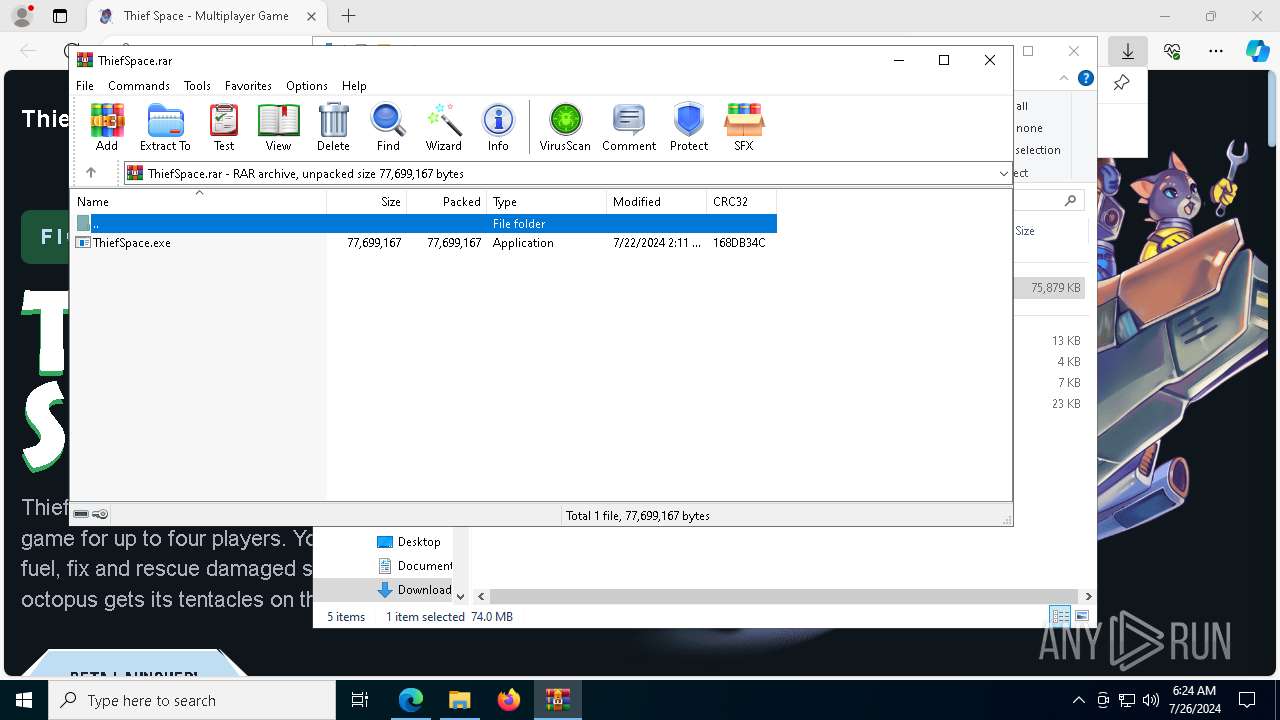The image size is (1280, 720).
Task: Click the Add toolbar icon in WinRAR
Action: [x=107, y=127]
